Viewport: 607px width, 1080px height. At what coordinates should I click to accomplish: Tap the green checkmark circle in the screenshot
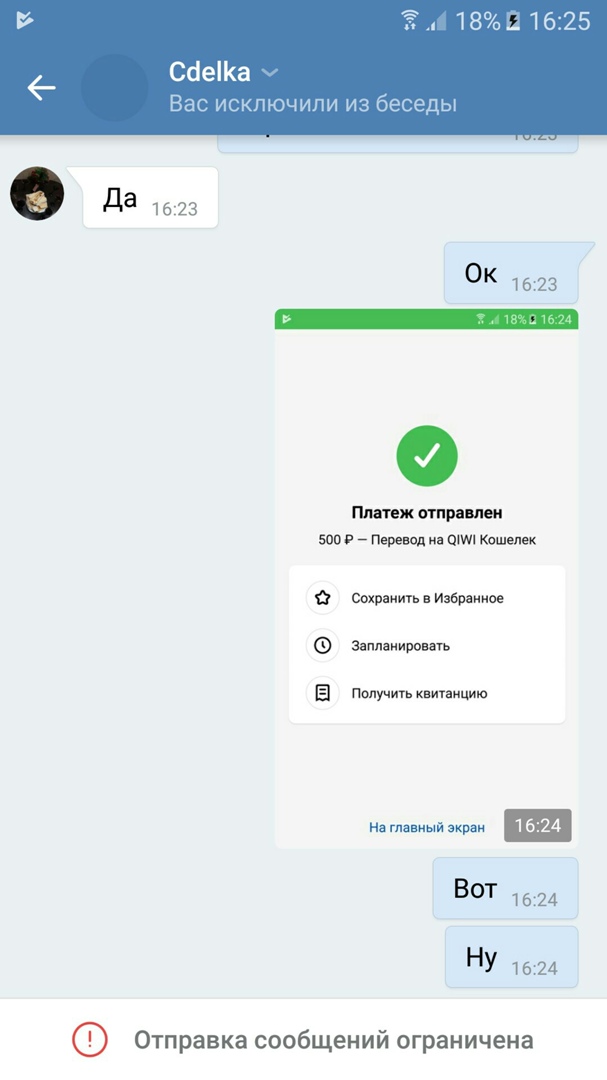tap(427, 456)
